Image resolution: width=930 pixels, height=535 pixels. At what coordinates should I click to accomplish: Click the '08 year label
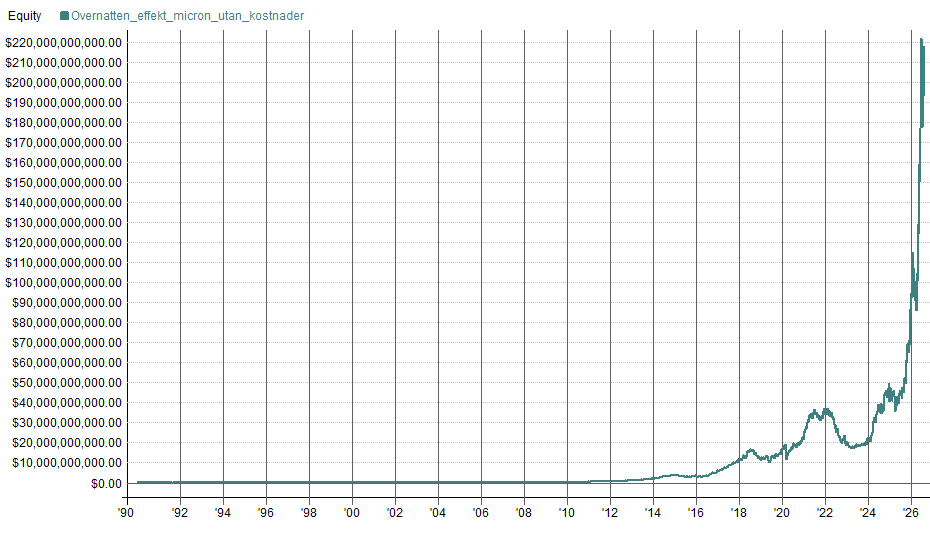click(524, 512)
